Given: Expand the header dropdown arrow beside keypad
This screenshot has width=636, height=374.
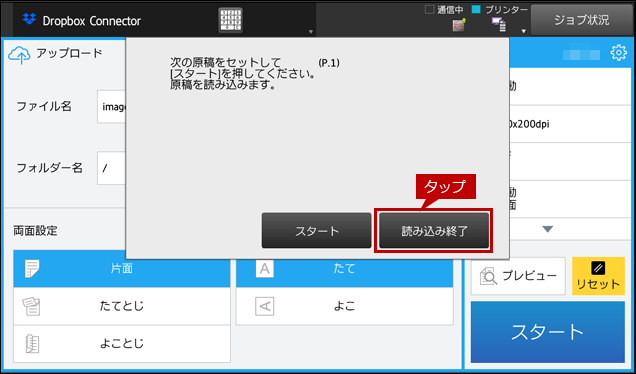Looking at the screenshot, I should 311,31.
